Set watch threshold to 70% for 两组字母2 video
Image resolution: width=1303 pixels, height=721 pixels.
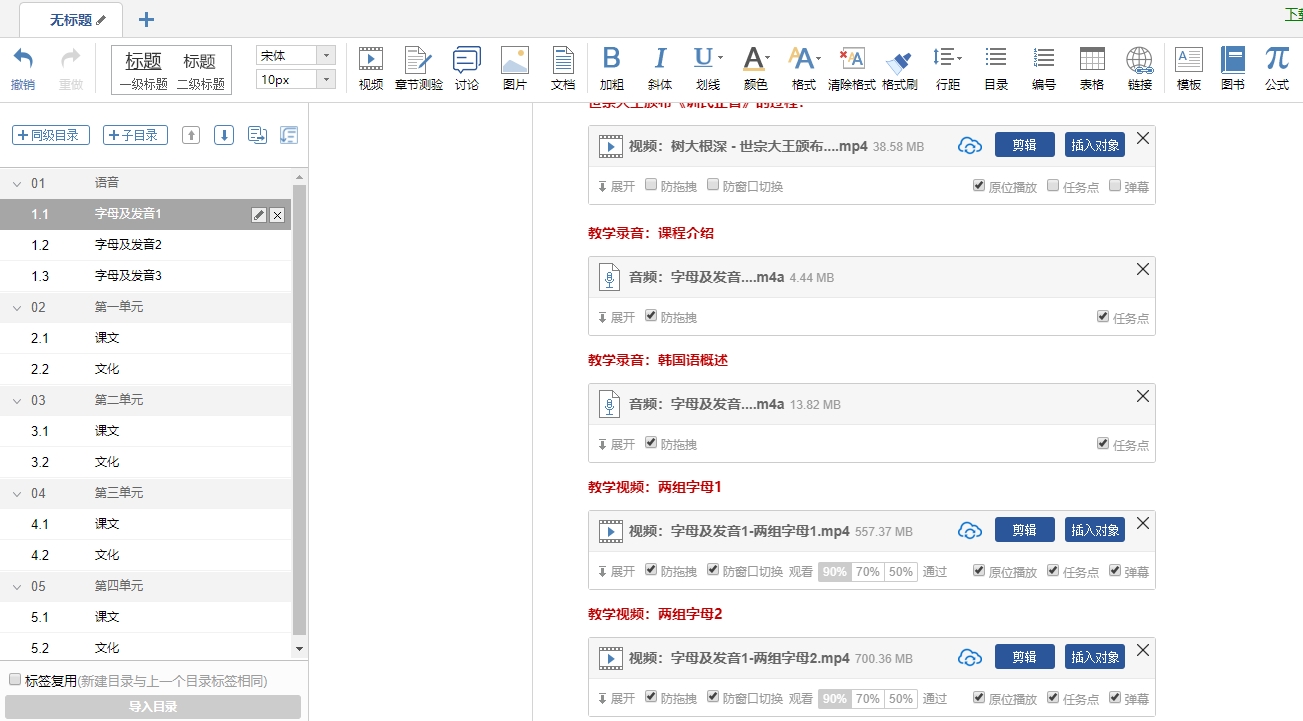point(867,699)
